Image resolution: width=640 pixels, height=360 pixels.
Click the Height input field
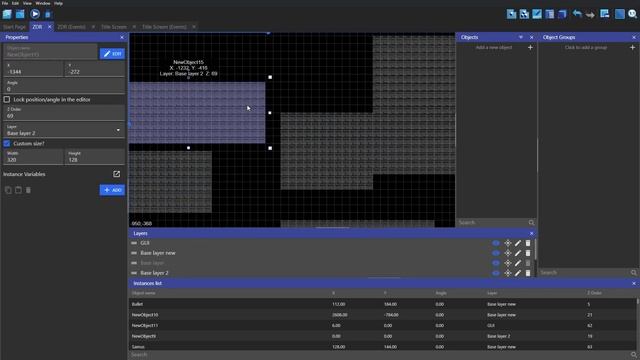pyautogui.click(x=95, y=157)
